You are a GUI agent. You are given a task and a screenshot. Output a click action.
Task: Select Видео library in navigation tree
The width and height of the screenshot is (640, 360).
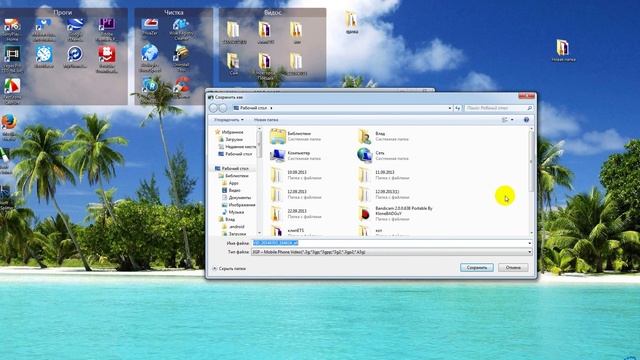click(231, 190)
